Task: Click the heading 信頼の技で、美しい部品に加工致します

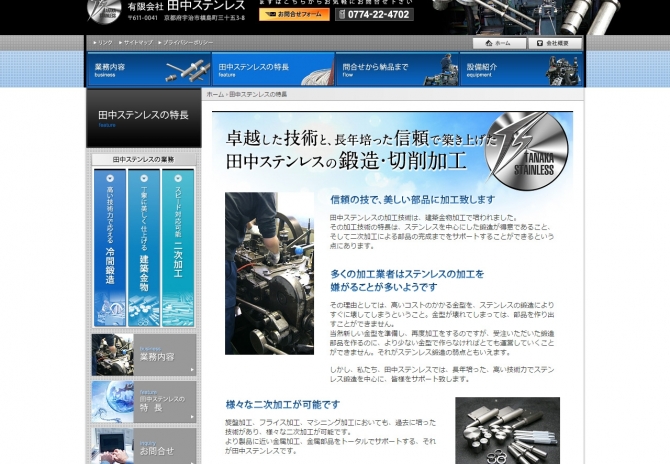Action: [412, 200]
